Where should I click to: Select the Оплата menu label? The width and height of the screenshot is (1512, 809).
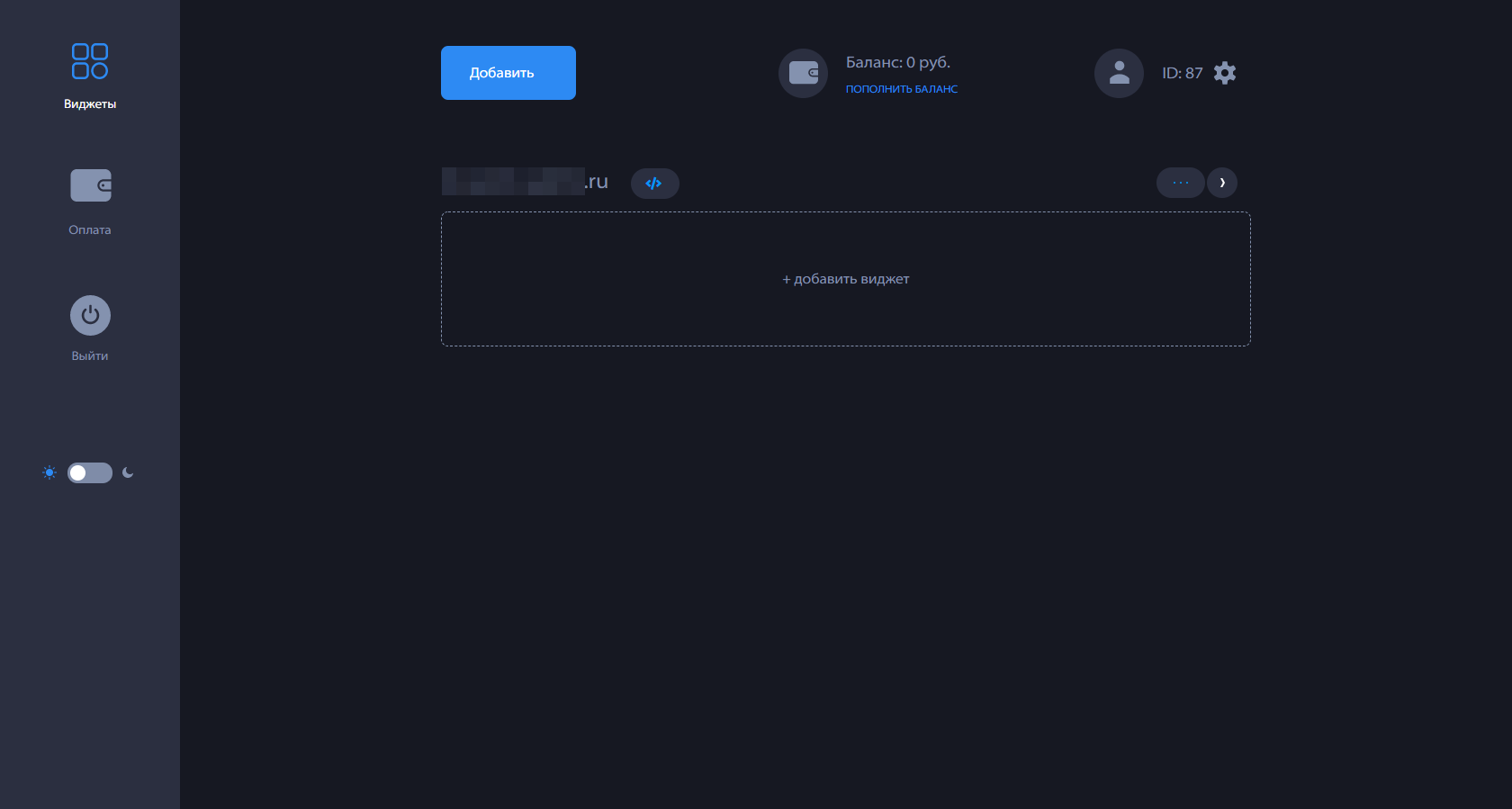[90, 230]
